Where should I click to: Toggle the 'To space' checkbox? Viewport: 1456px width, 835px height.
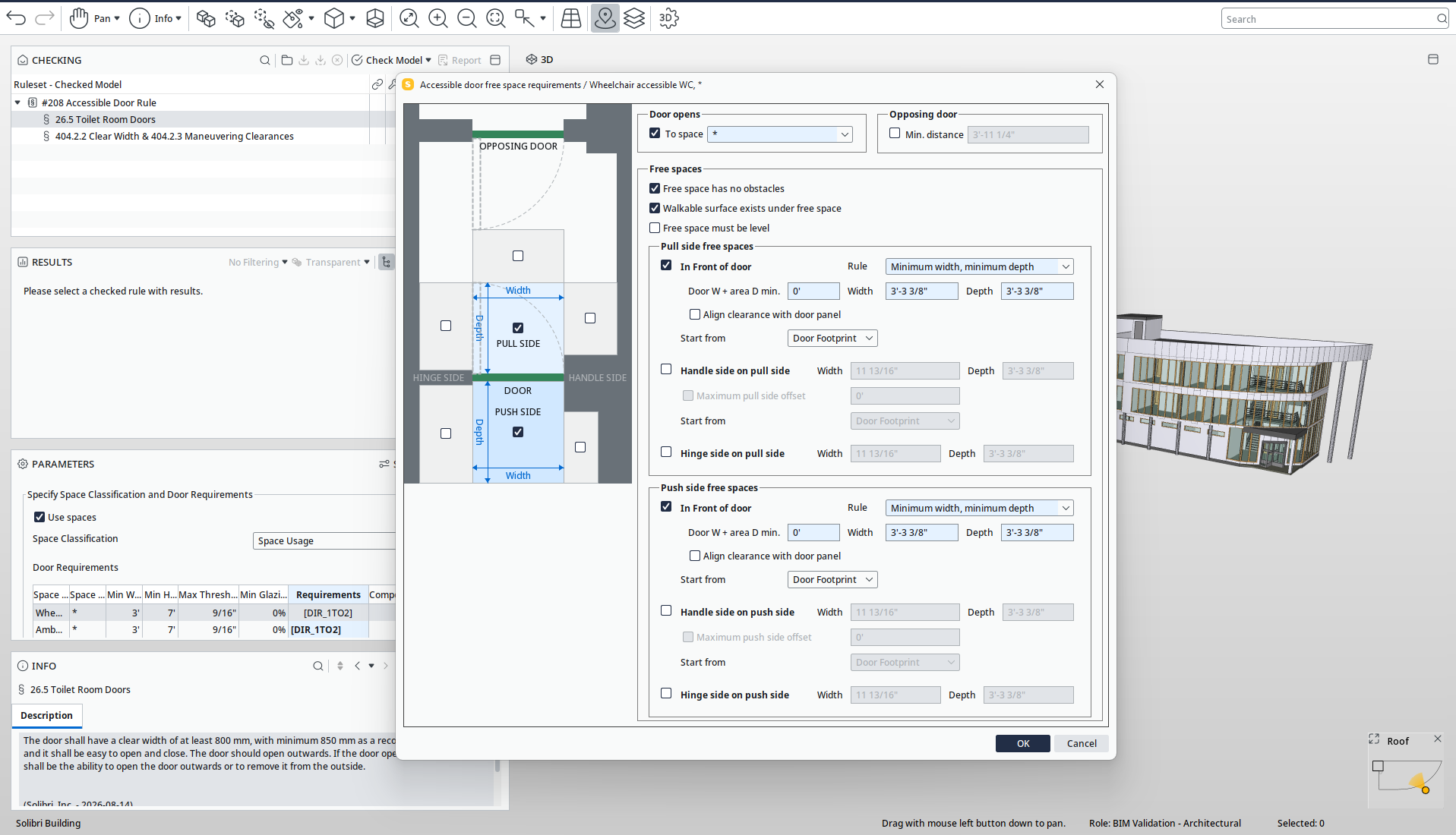click(x=655, y=133)
